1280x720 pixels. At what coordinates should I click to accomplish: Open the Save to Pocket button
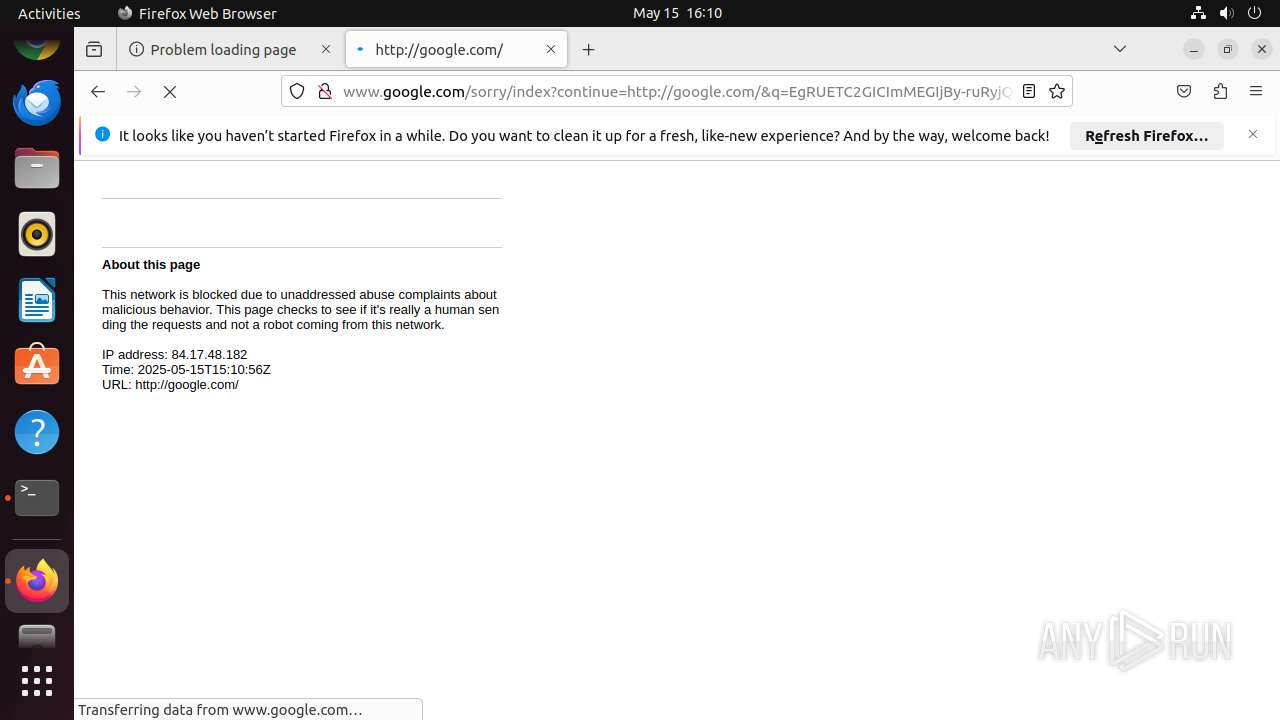(1184, 91)
